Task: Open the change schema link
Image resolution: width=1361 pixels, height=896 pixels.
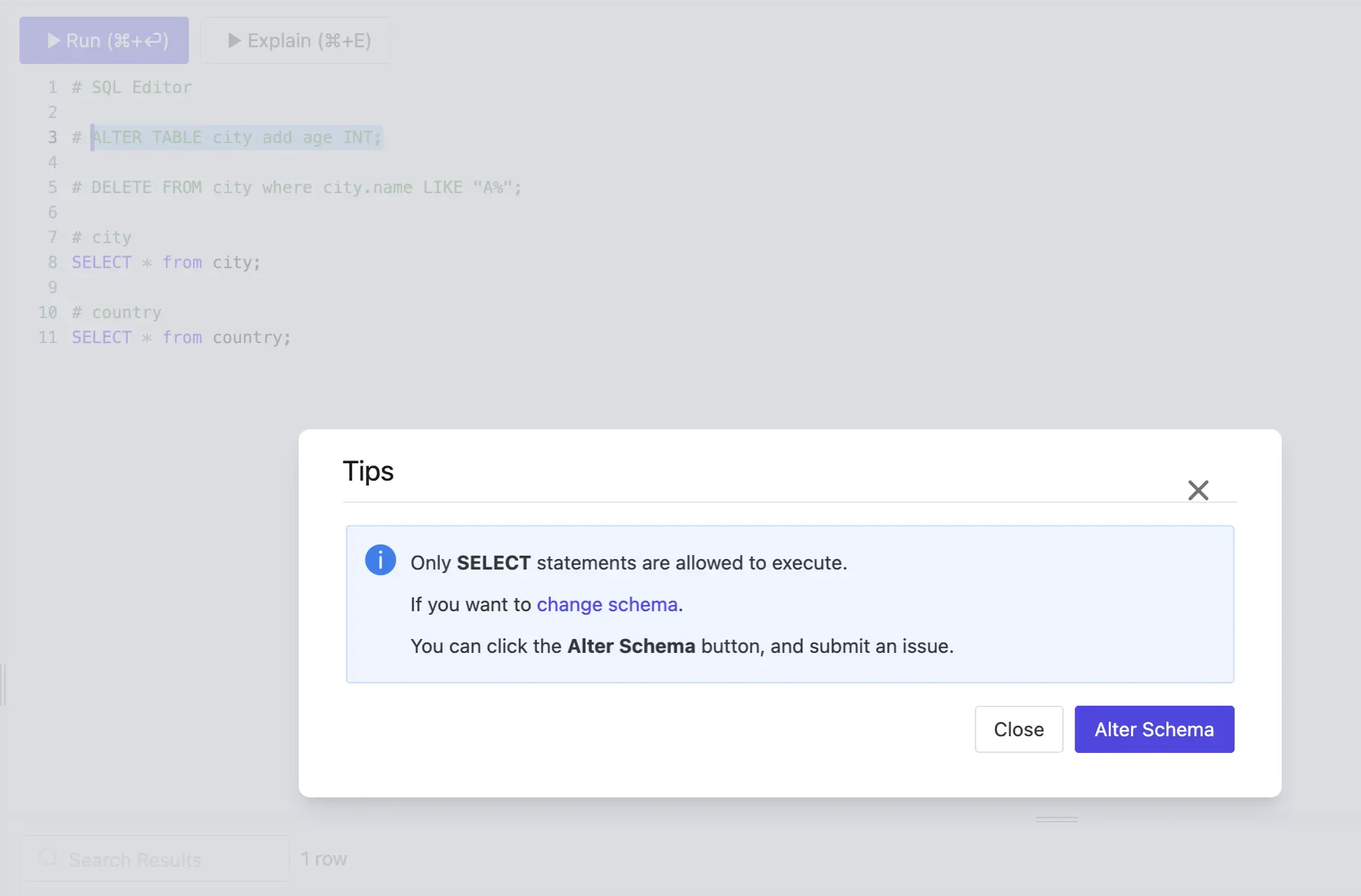Action: coord(607,604)
